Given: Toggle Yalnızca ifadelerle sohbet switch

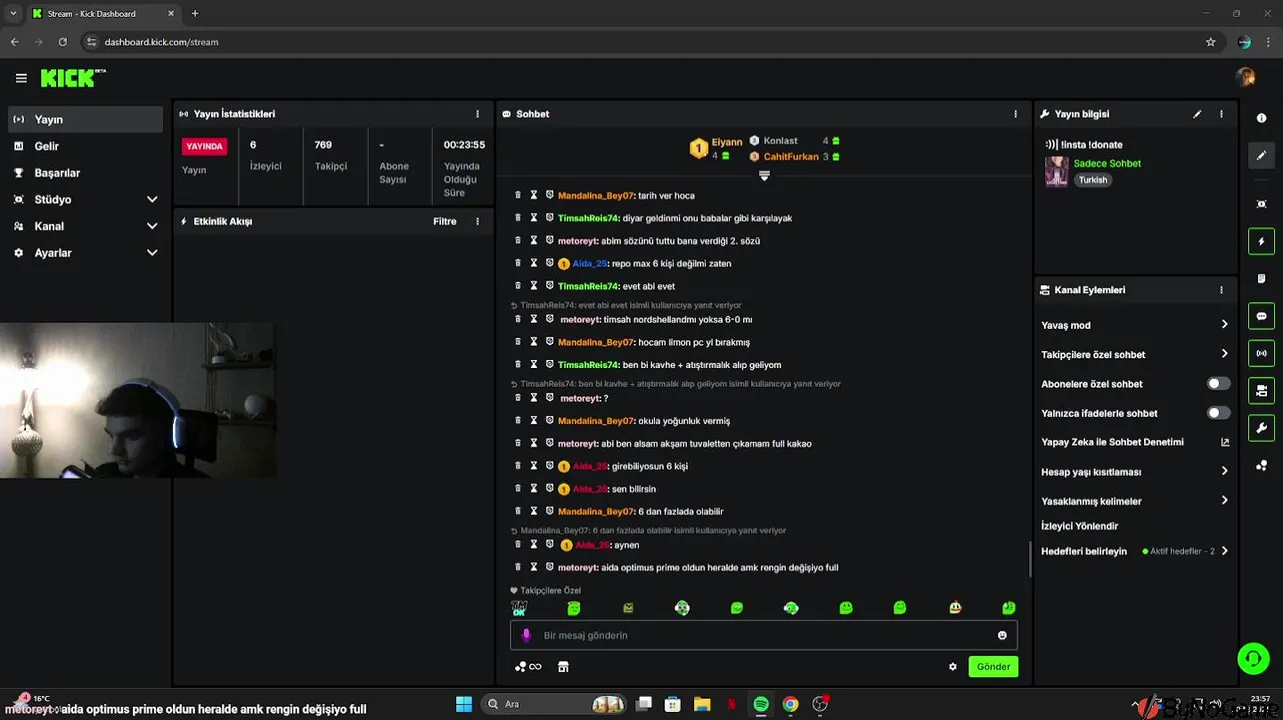Looking at the screenshot, I should [1218, 413].
